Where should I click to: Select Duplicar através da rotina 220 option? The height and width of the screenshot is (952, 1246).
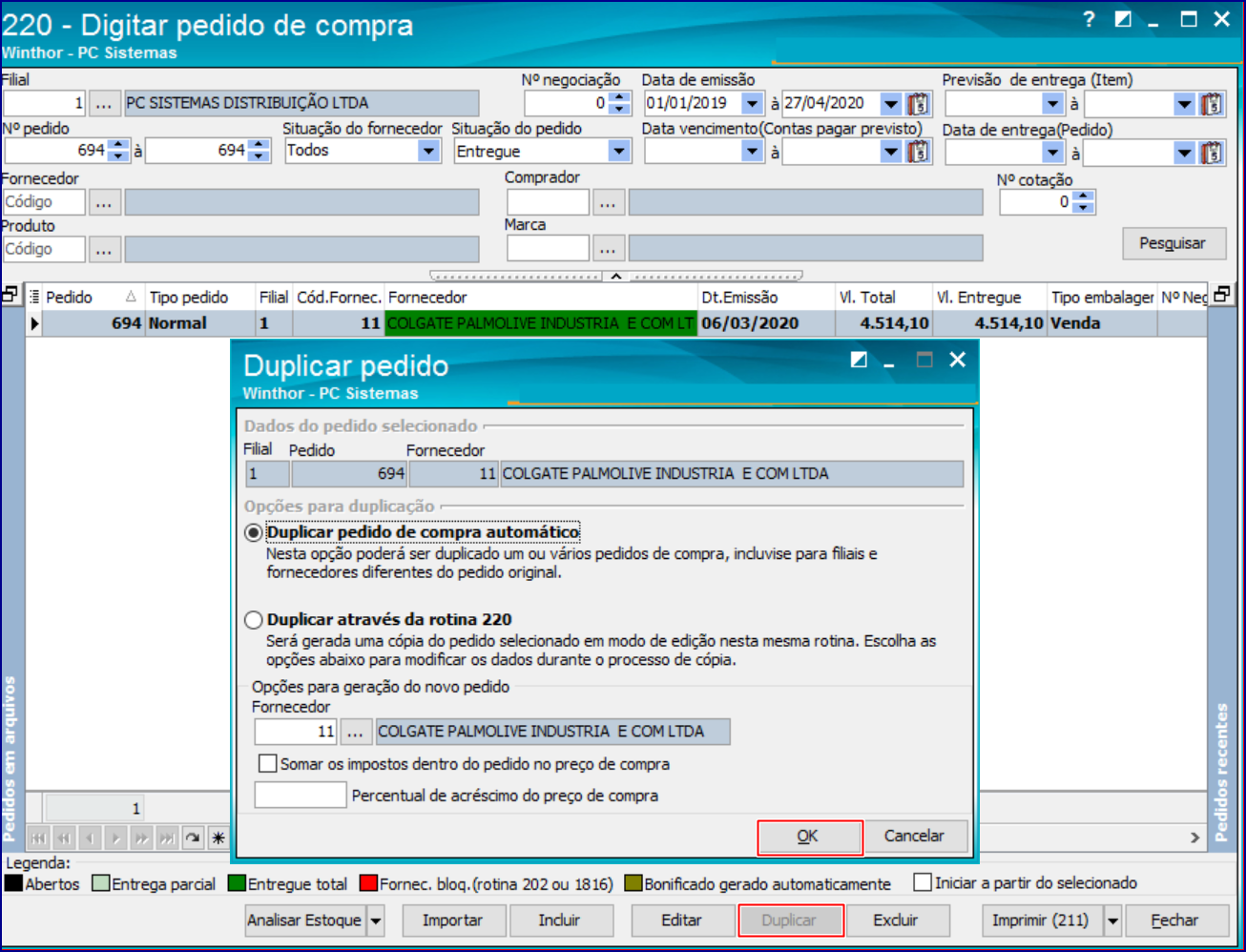[253, 620]
